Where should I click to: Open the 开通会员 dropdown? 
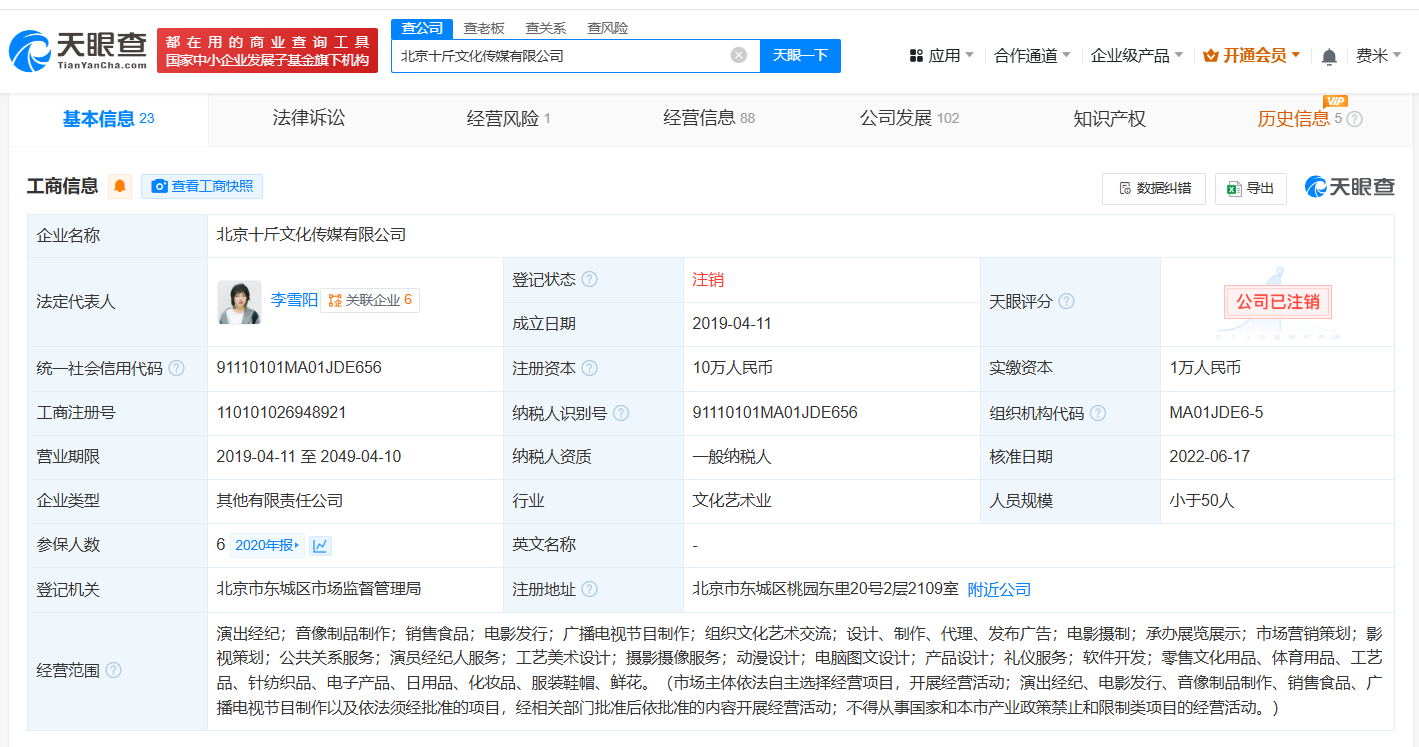tap(1251, 55)
